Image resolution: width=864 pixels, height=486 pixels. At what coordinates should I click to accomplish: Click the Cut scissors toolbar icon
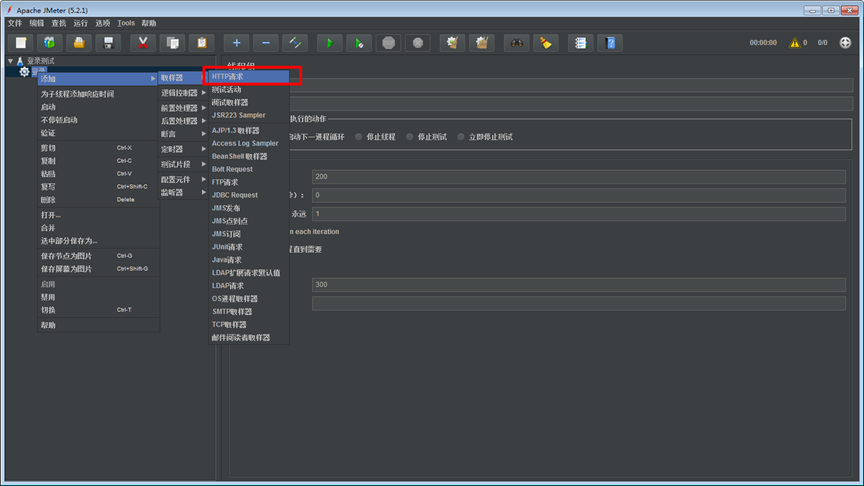pos(143,42)
